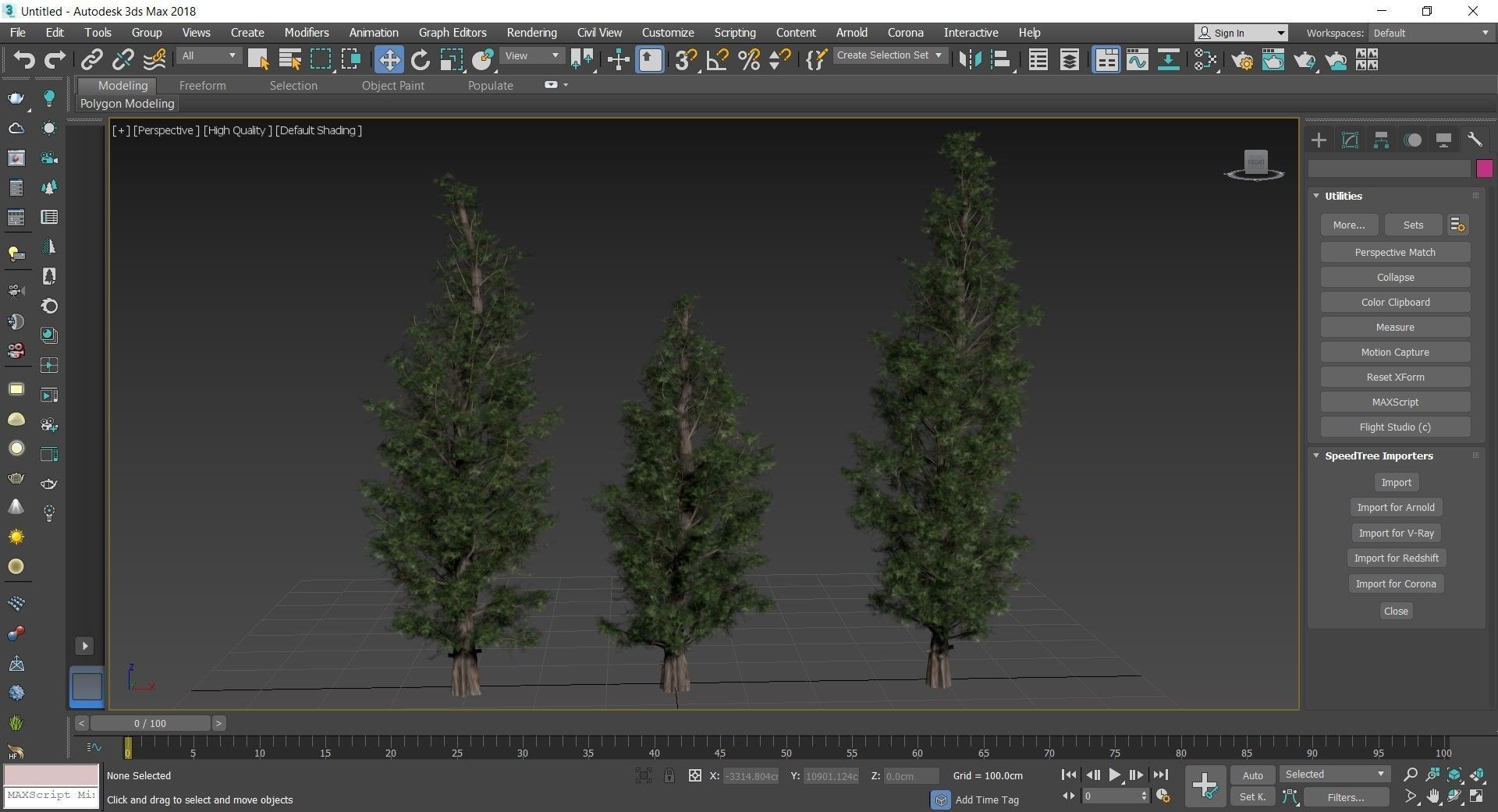Screen dimensions: 1498x812
Task: Open the Display command panel tab
Action: pos(1443,140)
